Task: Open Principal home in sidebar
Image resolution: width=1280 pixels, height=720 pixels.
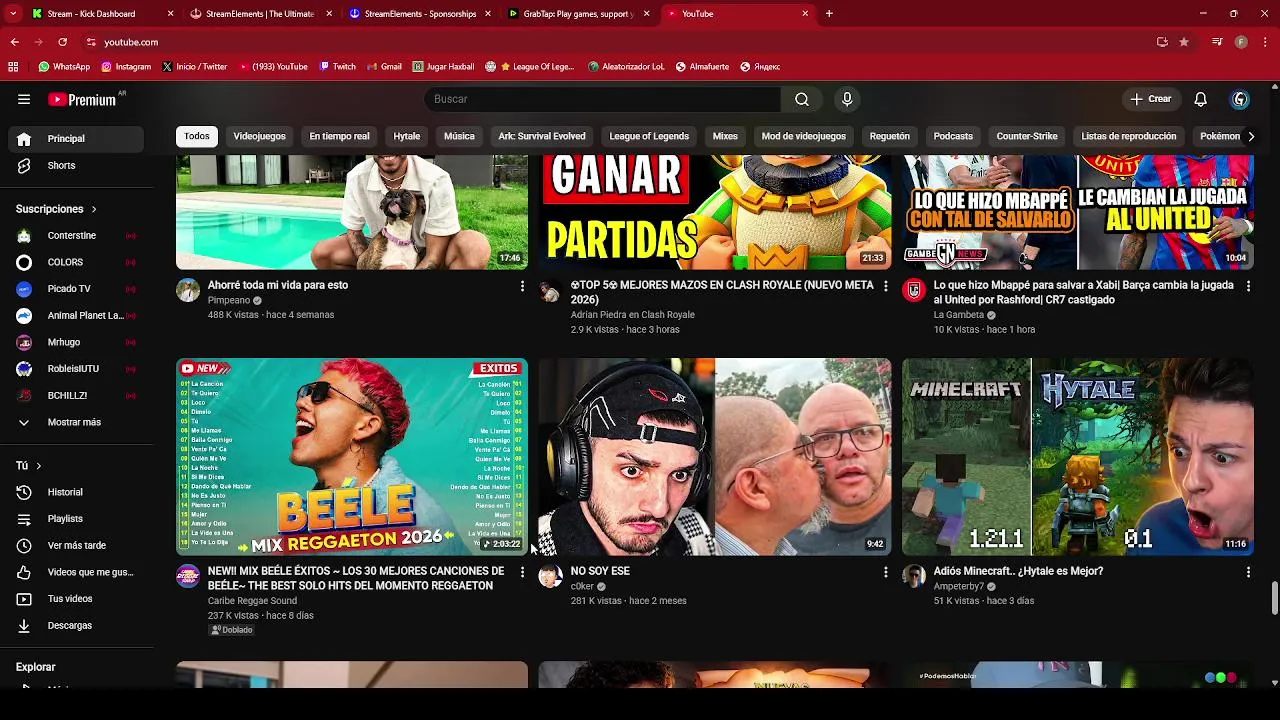Action: pyautogui.click(x=78, y=139)
